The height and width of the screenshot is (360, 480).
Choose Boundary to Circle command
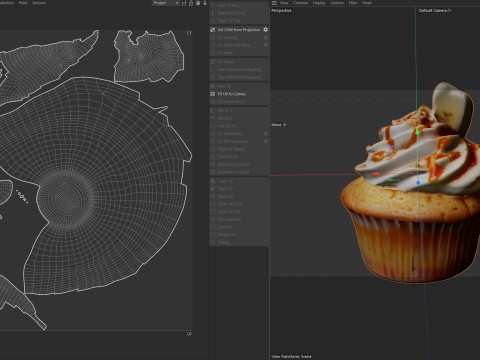tap(233, 164)
